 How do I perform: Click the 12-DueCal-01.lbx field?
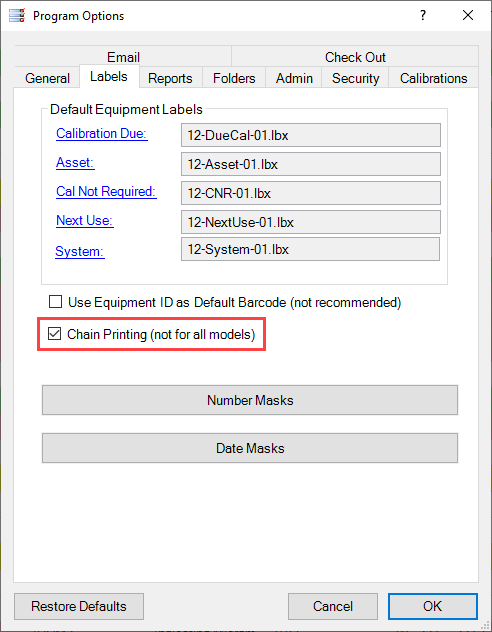pos(311,135)
